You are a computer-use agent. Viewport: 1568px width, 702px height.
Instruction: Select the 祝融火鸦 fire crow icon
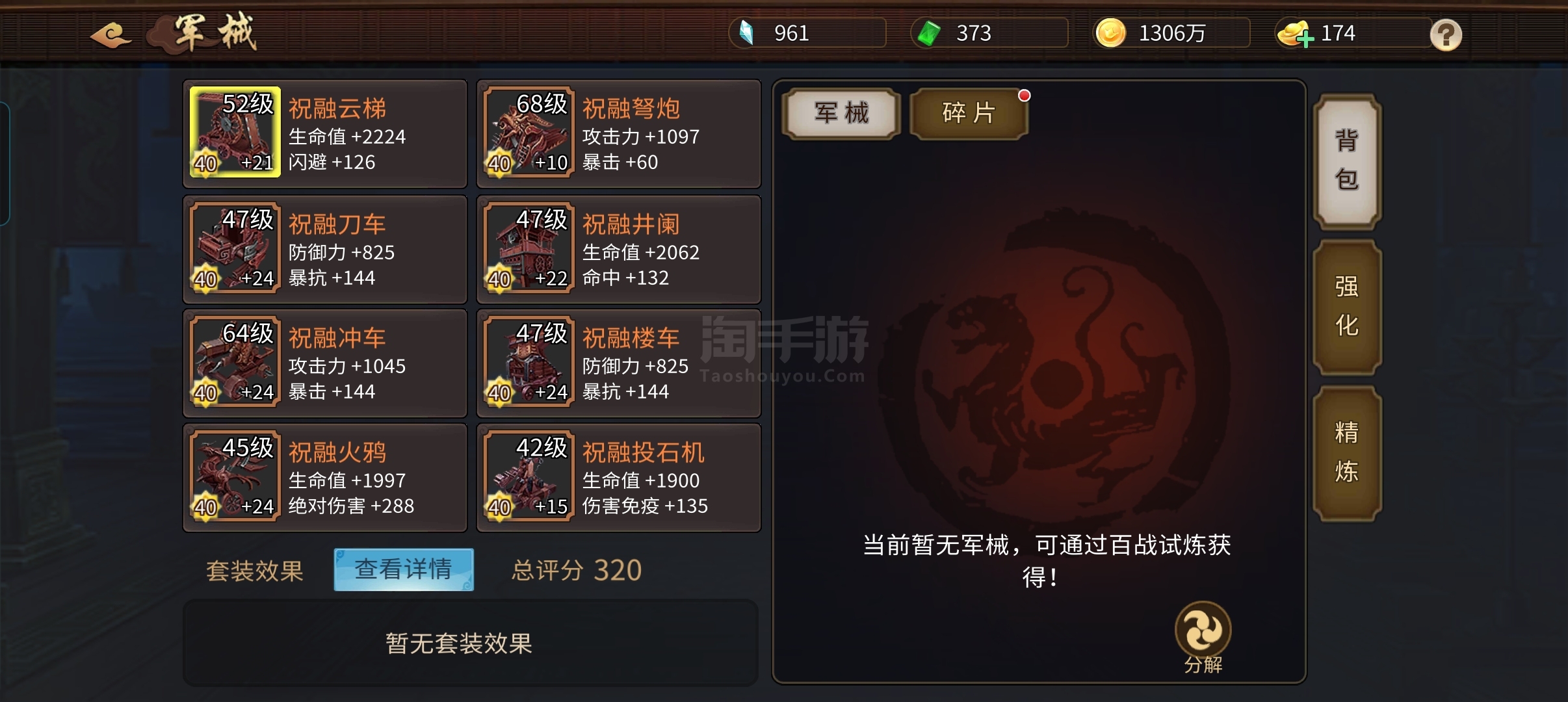[x=235, y=476]
